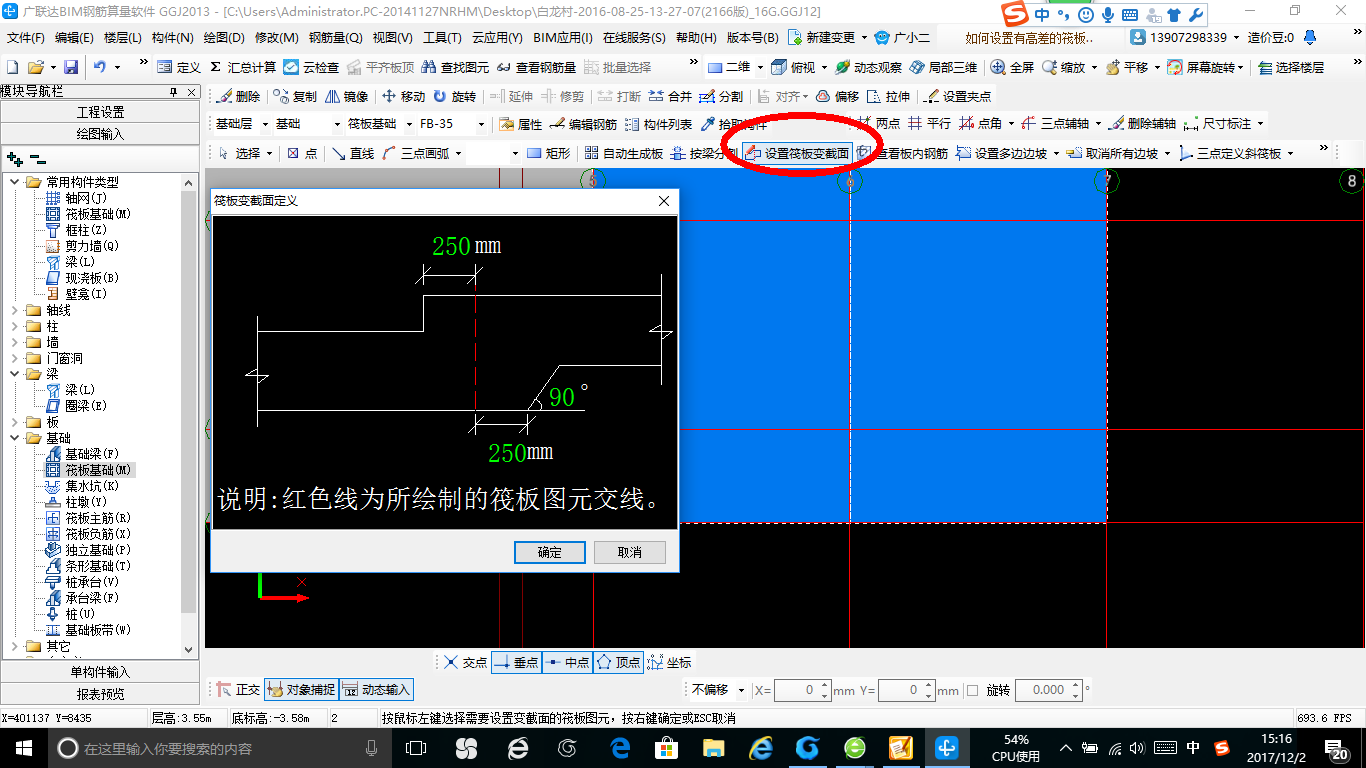Toggle 交点 intersection snap

click(x=465, y=662)
